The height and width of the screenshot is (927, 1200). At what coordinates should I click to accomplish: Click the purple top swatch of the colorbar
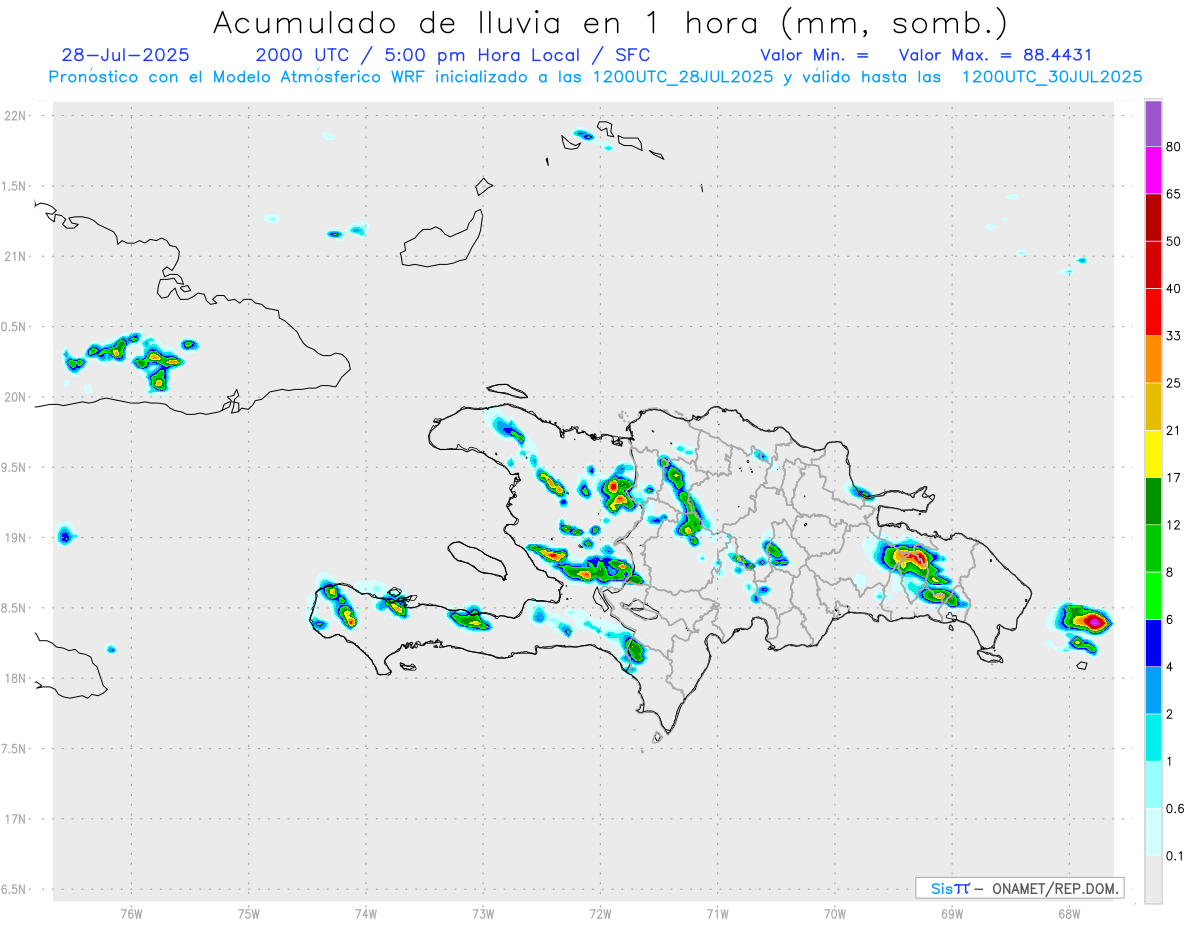pyautogui.click(x=1153, y=124)
